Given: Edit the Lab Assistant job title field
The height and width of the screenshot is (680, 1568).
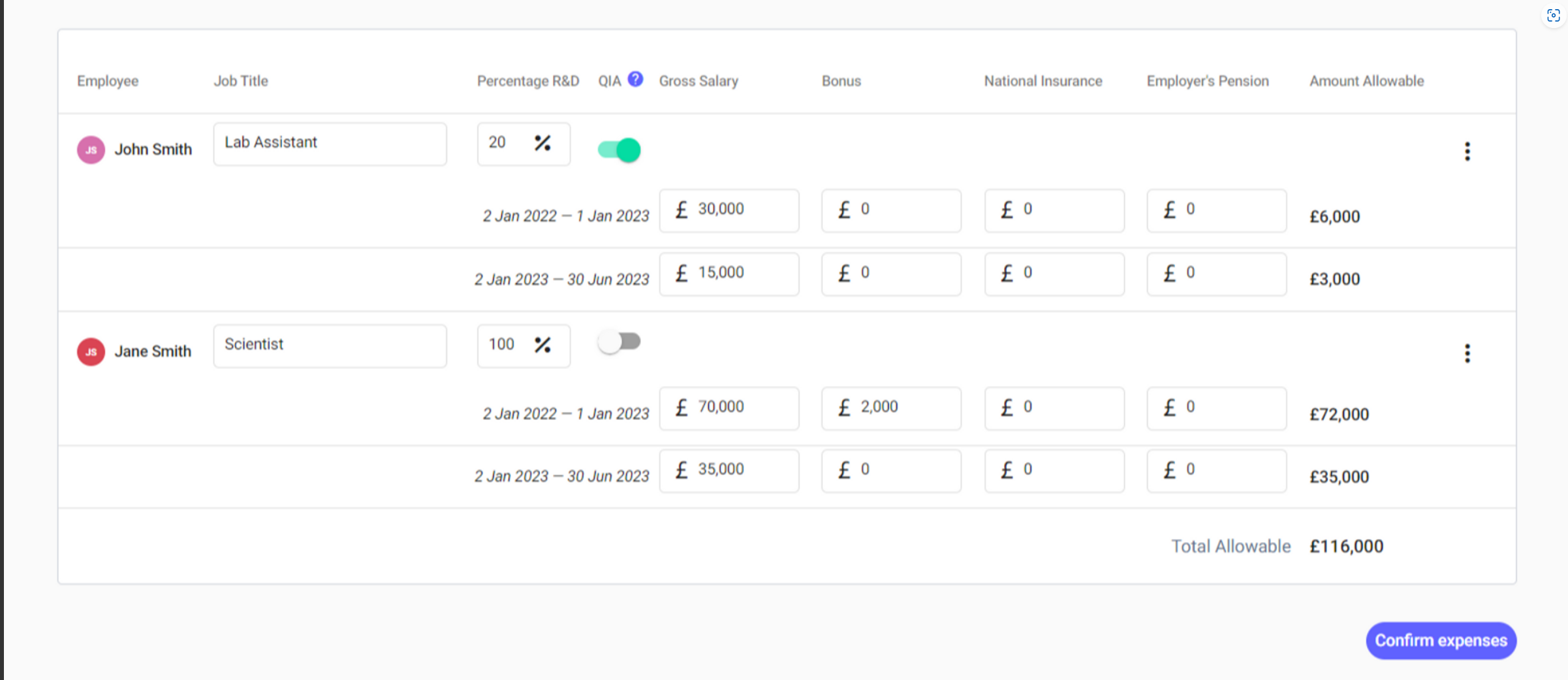Looking at the screenshot, I should [x=330, y=144].
